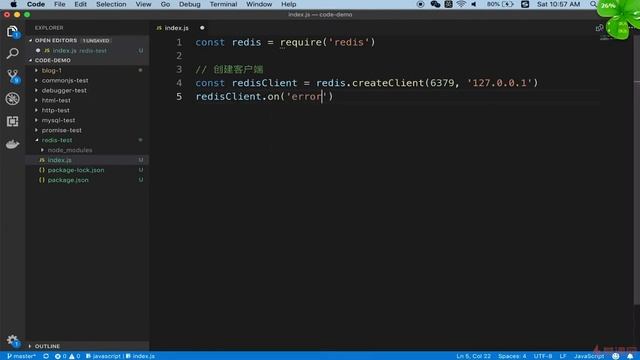
Task: Open package.json in the file tree
Action: [x=68, y=180]
